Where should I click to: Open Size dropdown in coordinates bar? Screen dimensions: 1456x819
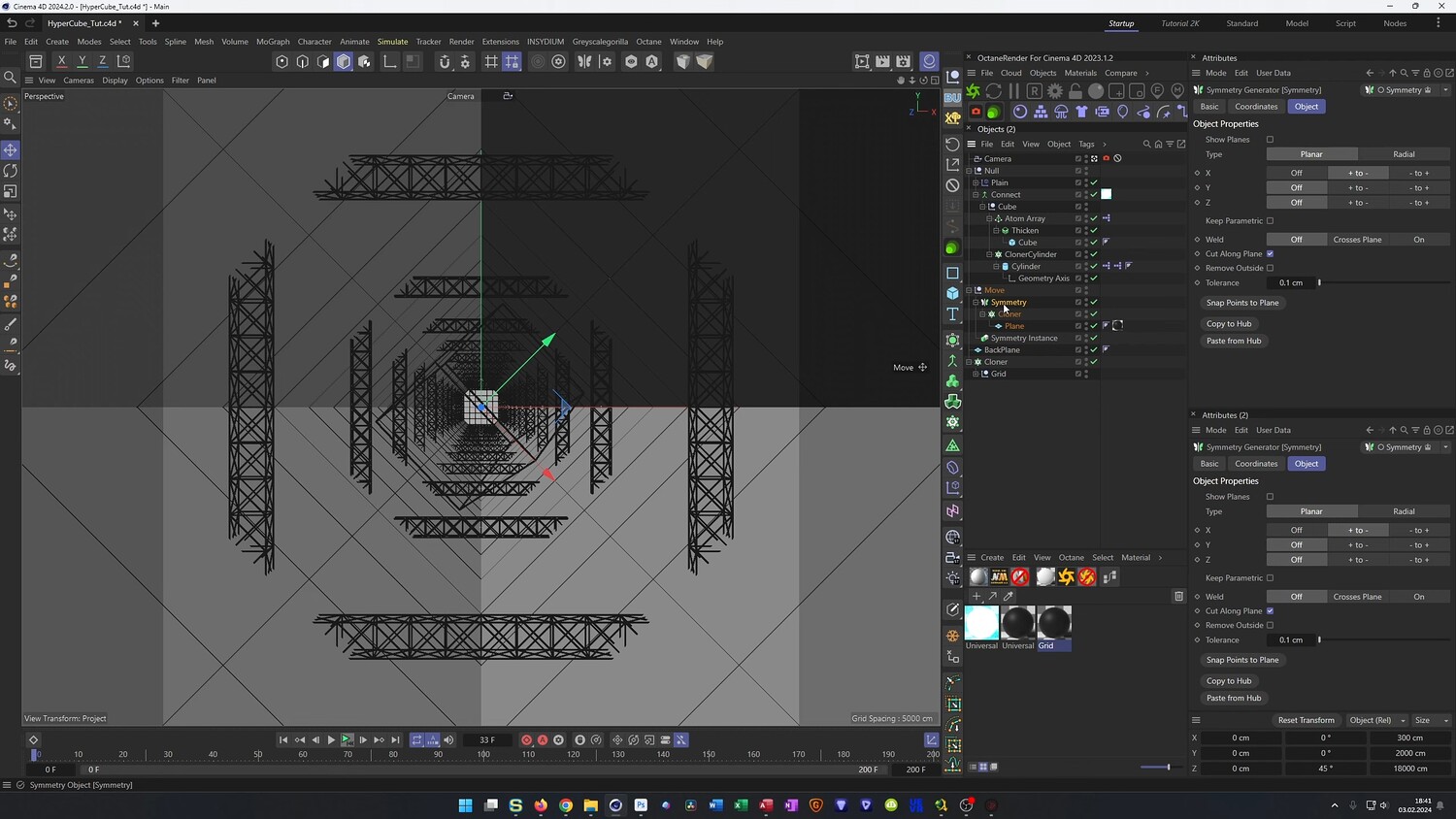tap(1431, 720)
